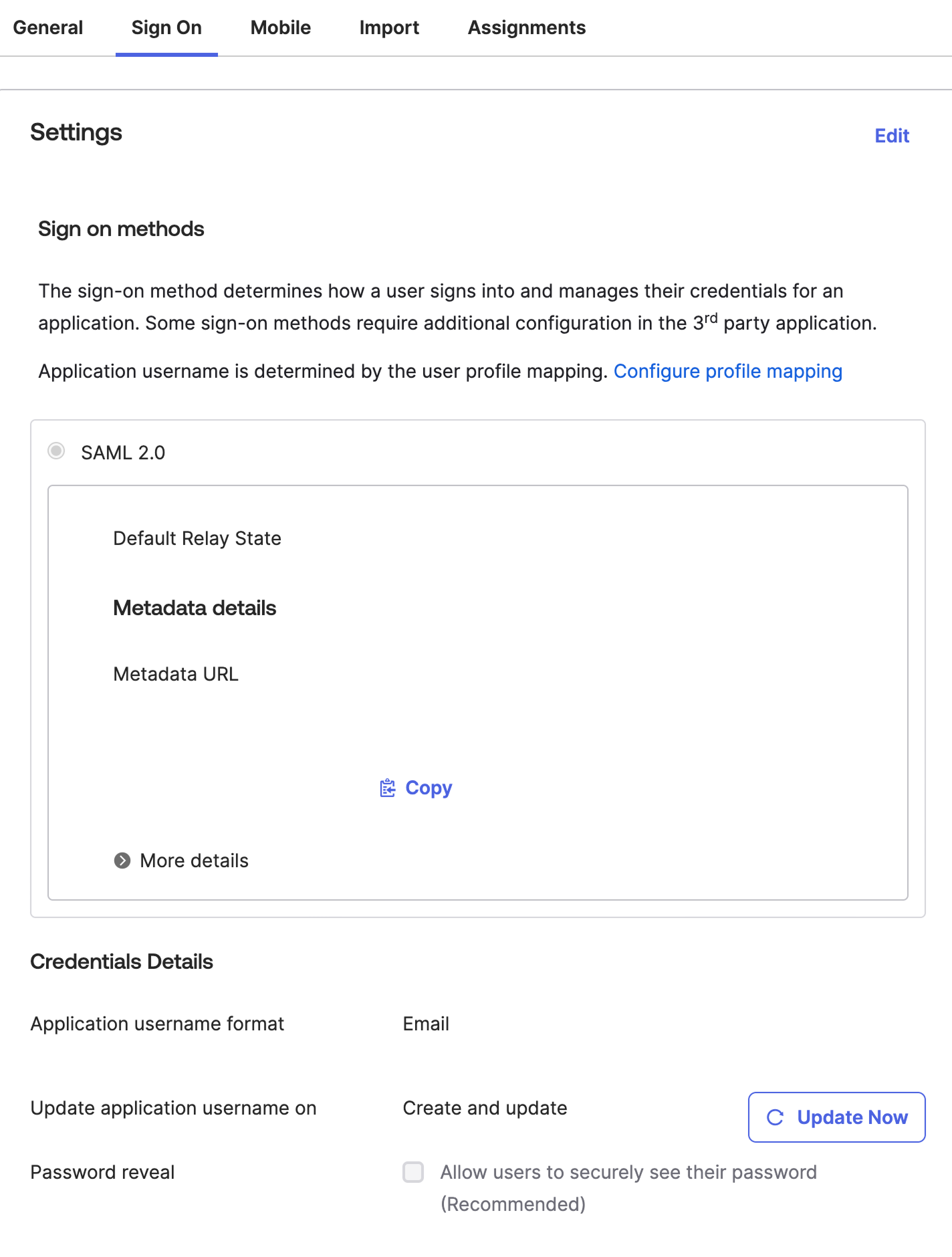Click the Copy metadata URL link
The width and height of the screenshot is (952, 1257).
(429, 788)
